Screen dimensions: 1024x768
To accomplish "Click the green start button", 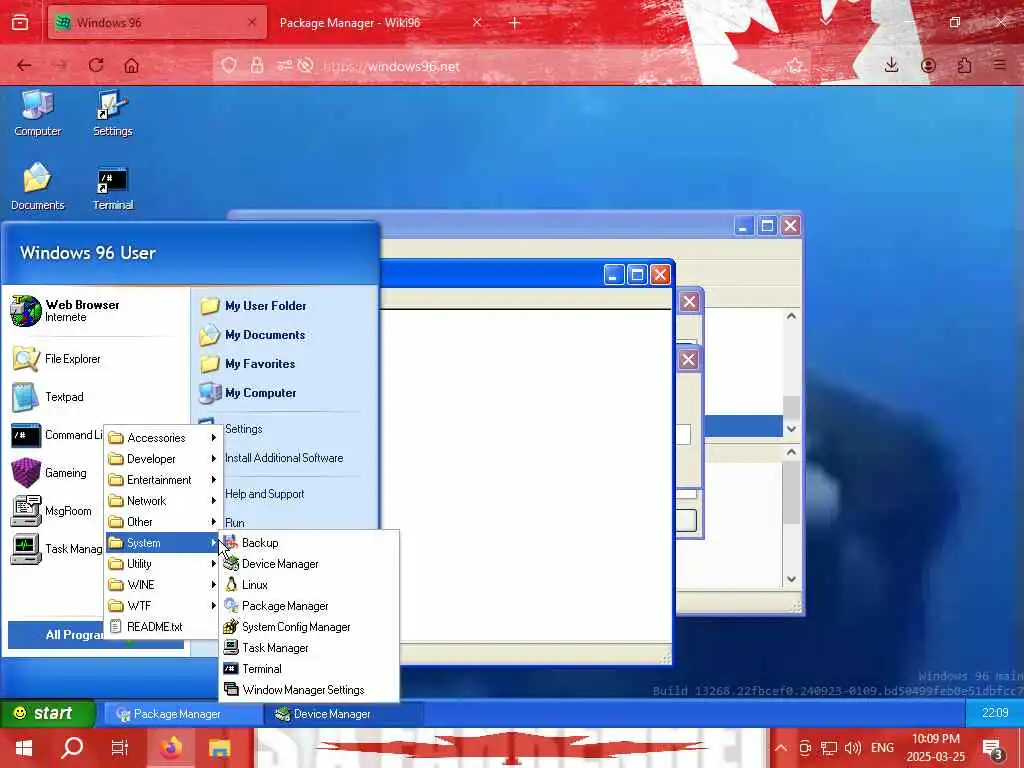I will tap(47, 713).
